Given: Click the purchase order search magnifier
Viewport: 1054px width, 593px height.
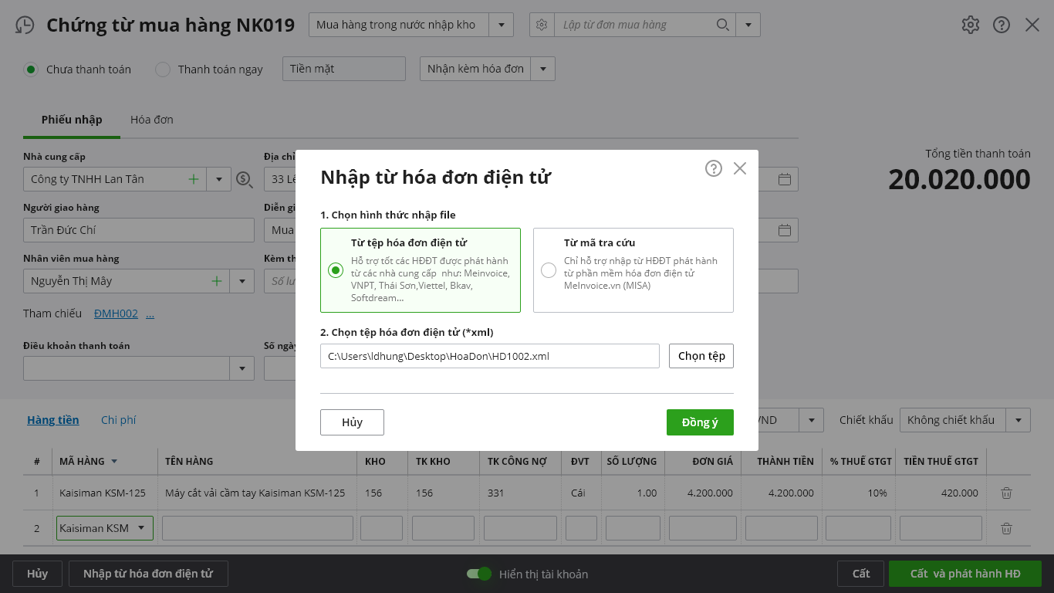Looking at the screenshot, I should tap(723, 25).
